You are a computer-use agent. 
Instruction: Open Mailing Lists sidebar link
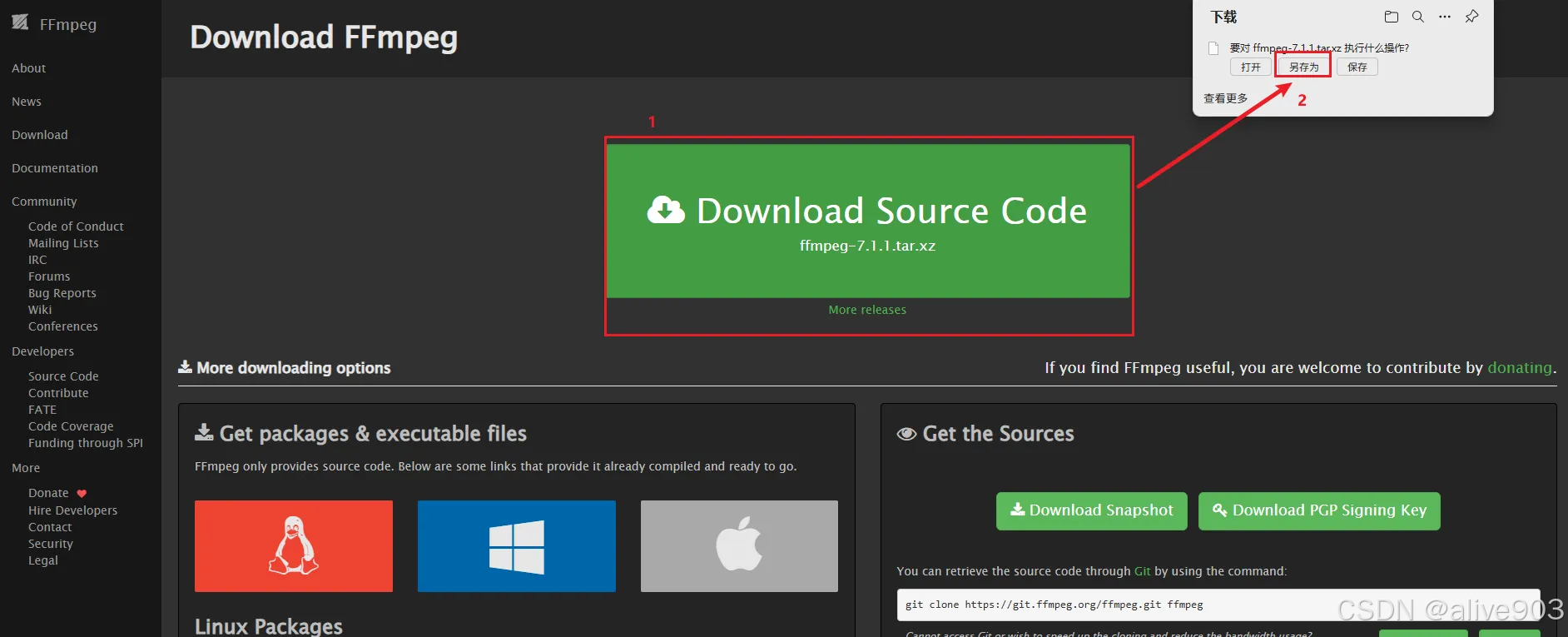coord(63,243)
